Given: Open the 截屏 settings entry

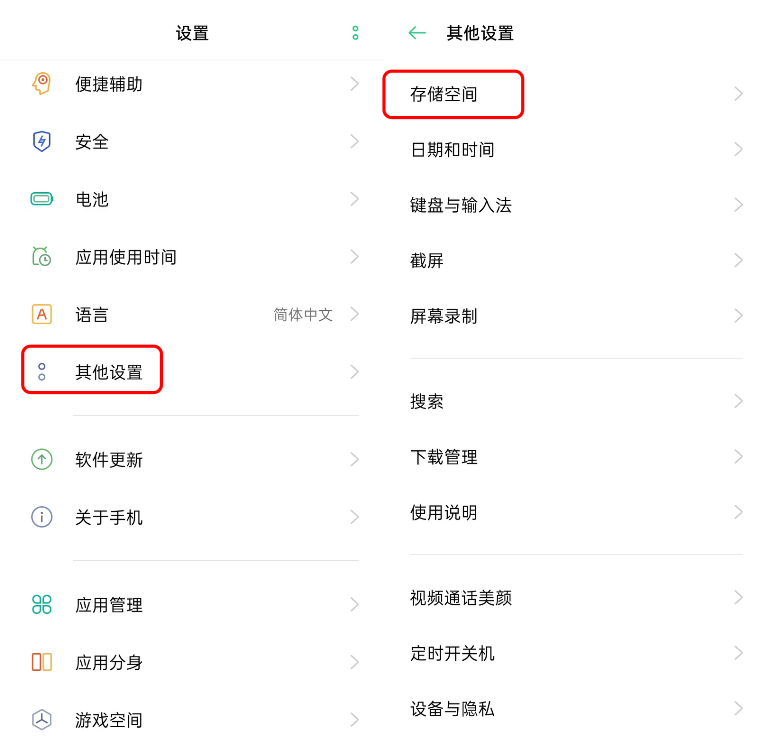Looking at the screenshot, I should (427, 261).
